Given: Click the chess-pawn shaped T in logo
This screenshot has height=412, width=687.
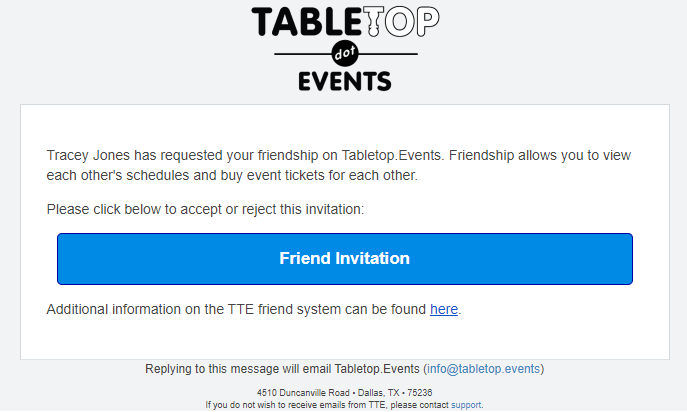Looking at the screenshot, I should point(372,21).
